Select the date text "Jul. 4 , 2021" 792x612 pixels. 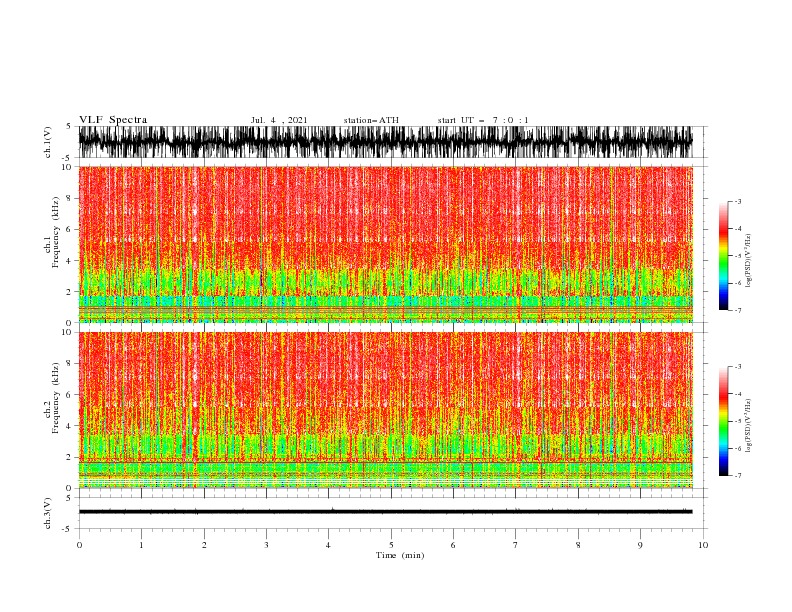(x=279, y=120)
